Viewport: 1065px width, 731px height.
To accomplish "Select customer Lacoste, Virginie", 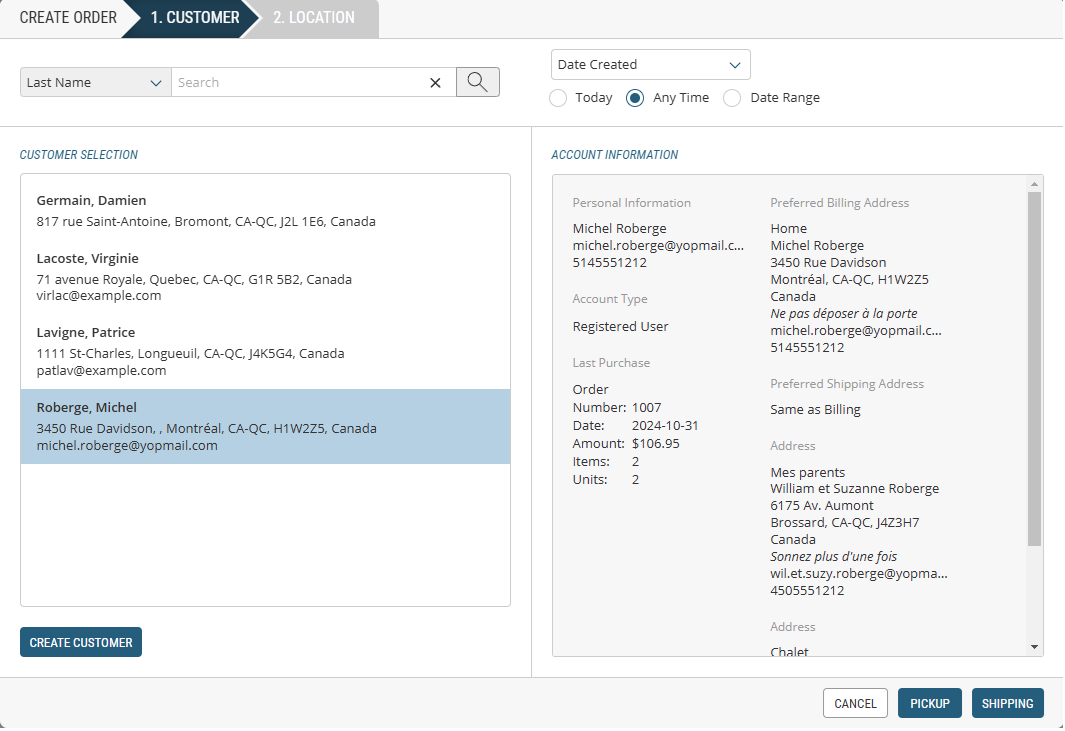I will [x=265, y=277].
